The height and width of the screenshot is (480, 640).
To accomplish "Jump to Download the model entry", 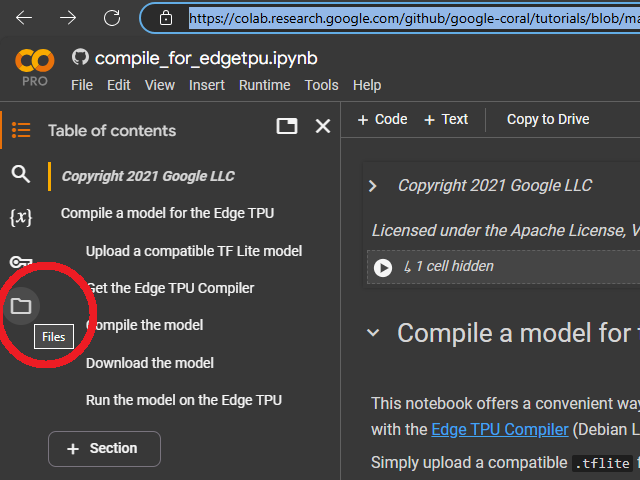I will (x=150, y=363).
